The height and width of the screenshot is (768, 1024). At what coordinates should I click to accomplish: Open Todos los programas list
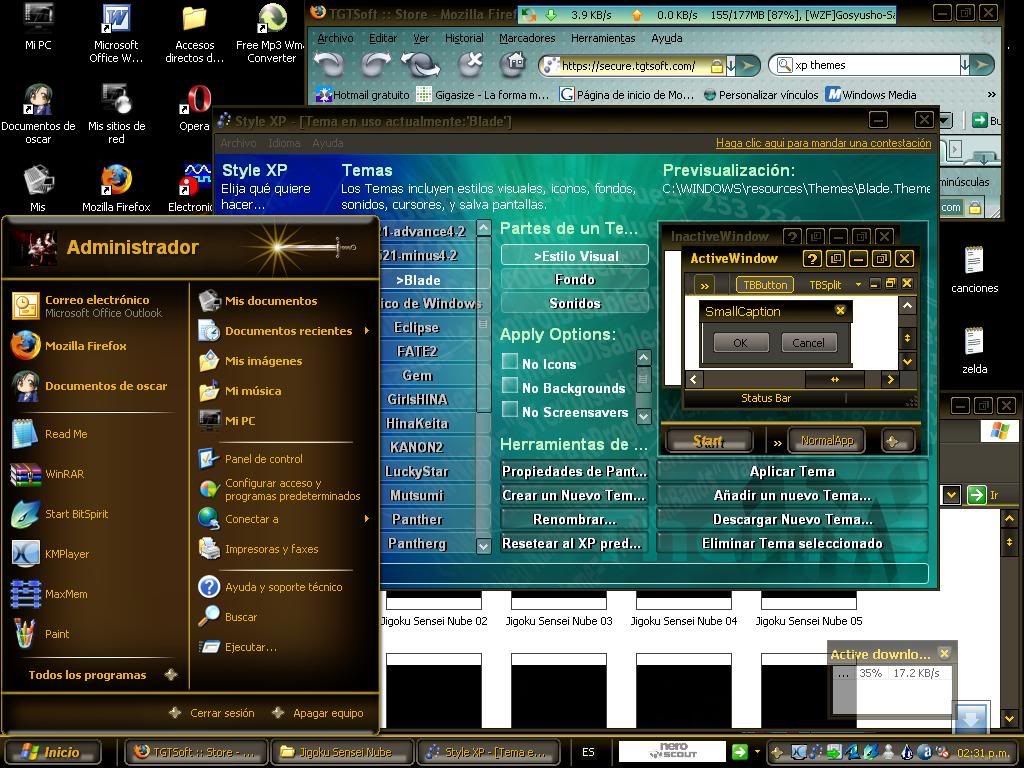(x=103, y=675)
